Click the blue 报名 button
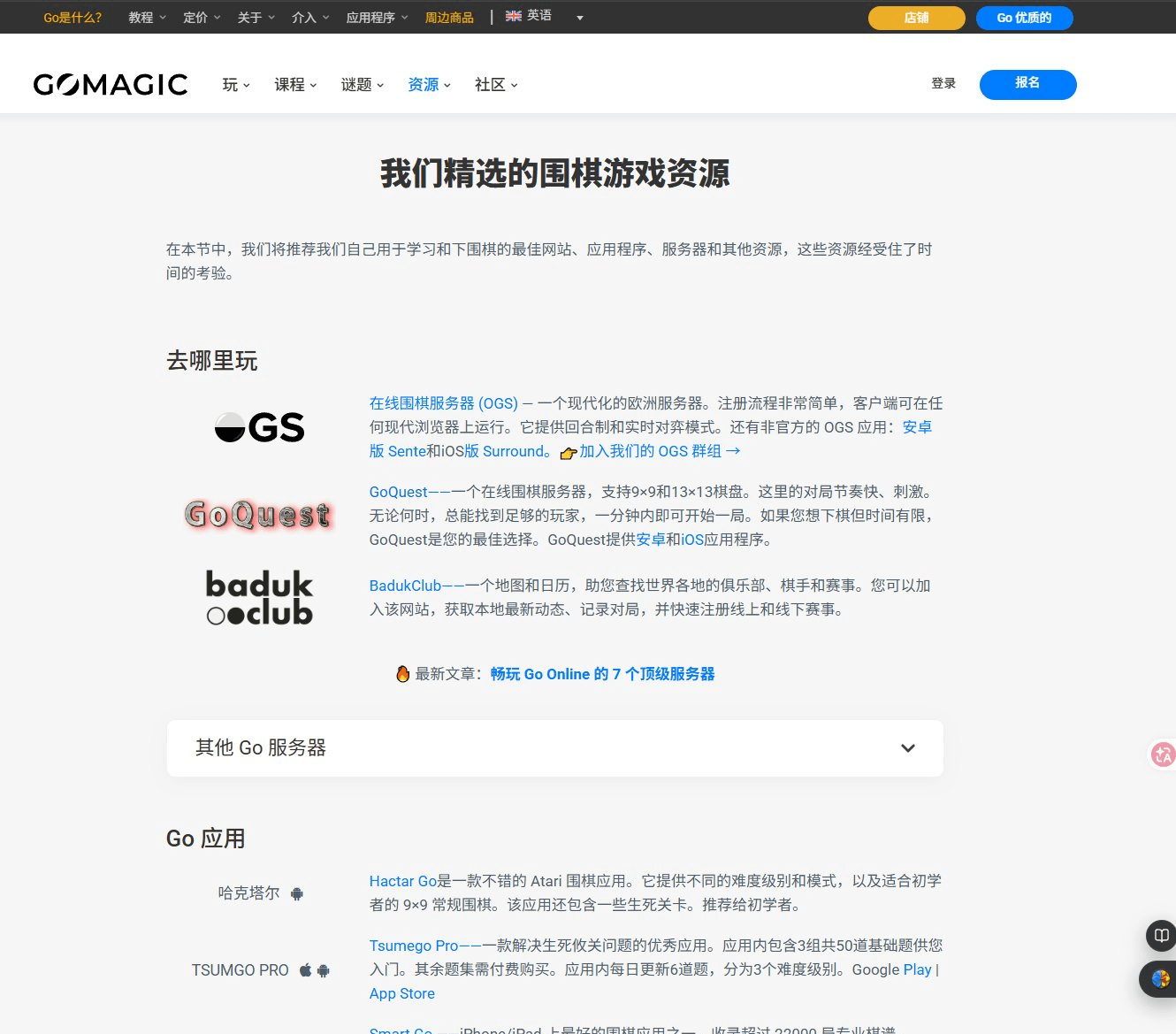Screen dimensions: 1176x1034 tap(1028, 84)
